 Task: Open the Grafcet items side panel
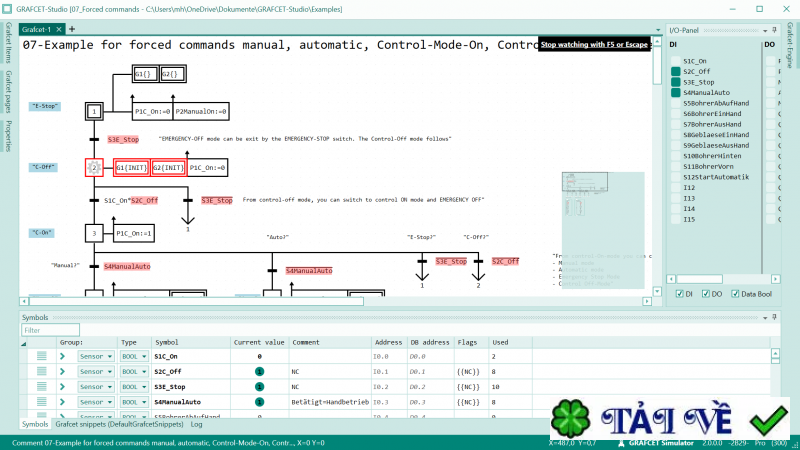(8, 42)
